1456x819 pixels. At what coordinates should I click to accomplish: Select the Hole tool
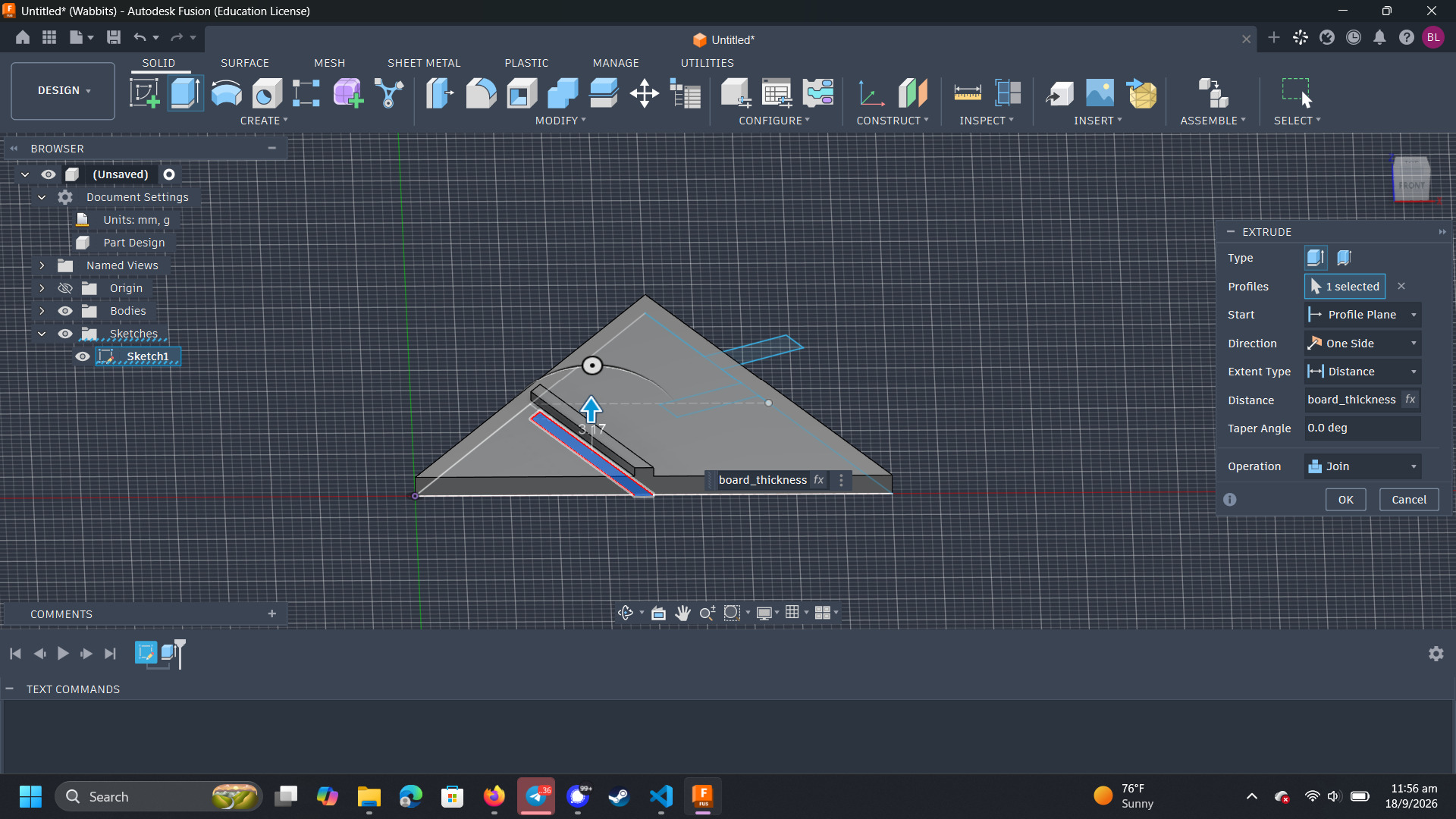coord(267,94)
